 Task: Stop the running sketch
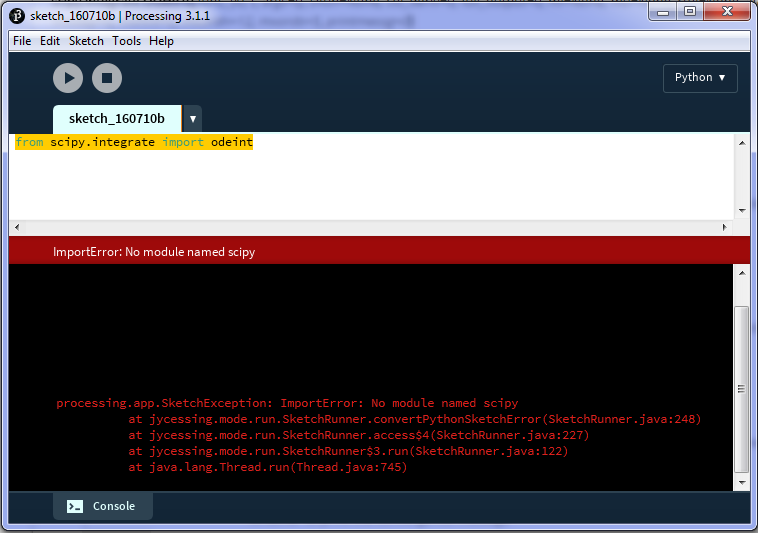coord(107,78)
